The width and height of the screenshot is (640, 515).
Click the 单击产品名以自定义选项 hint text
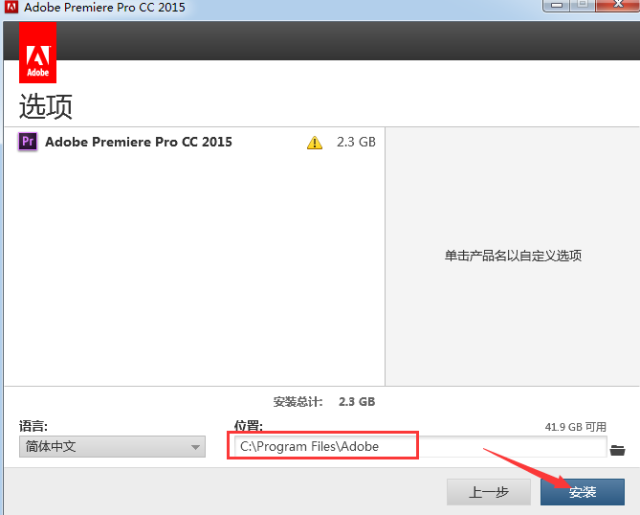(x=513, y=256)
